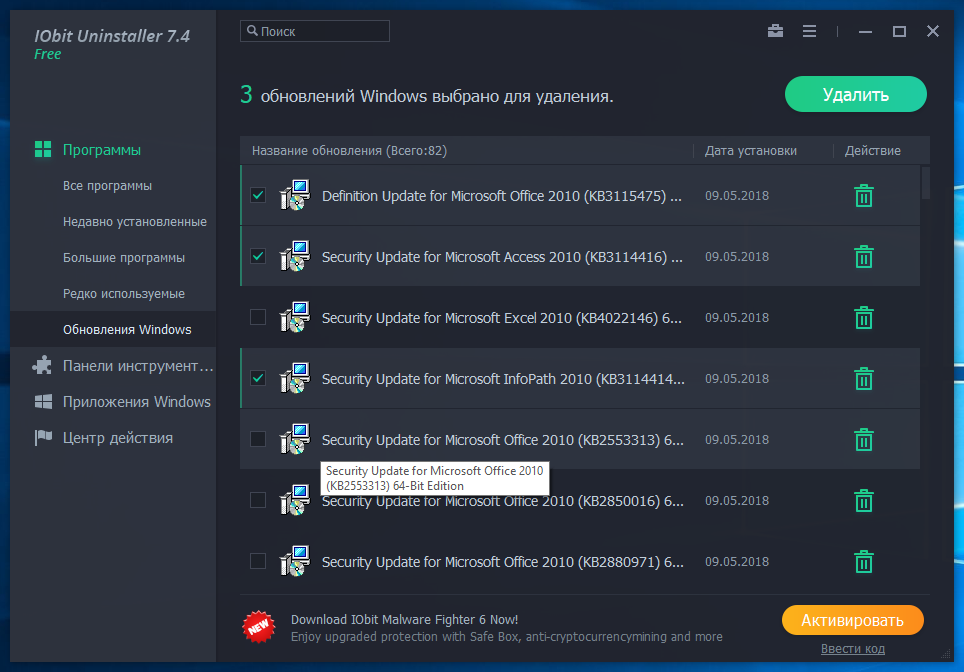Click trash icon for Office 2010 KB2880971 update

864,562
